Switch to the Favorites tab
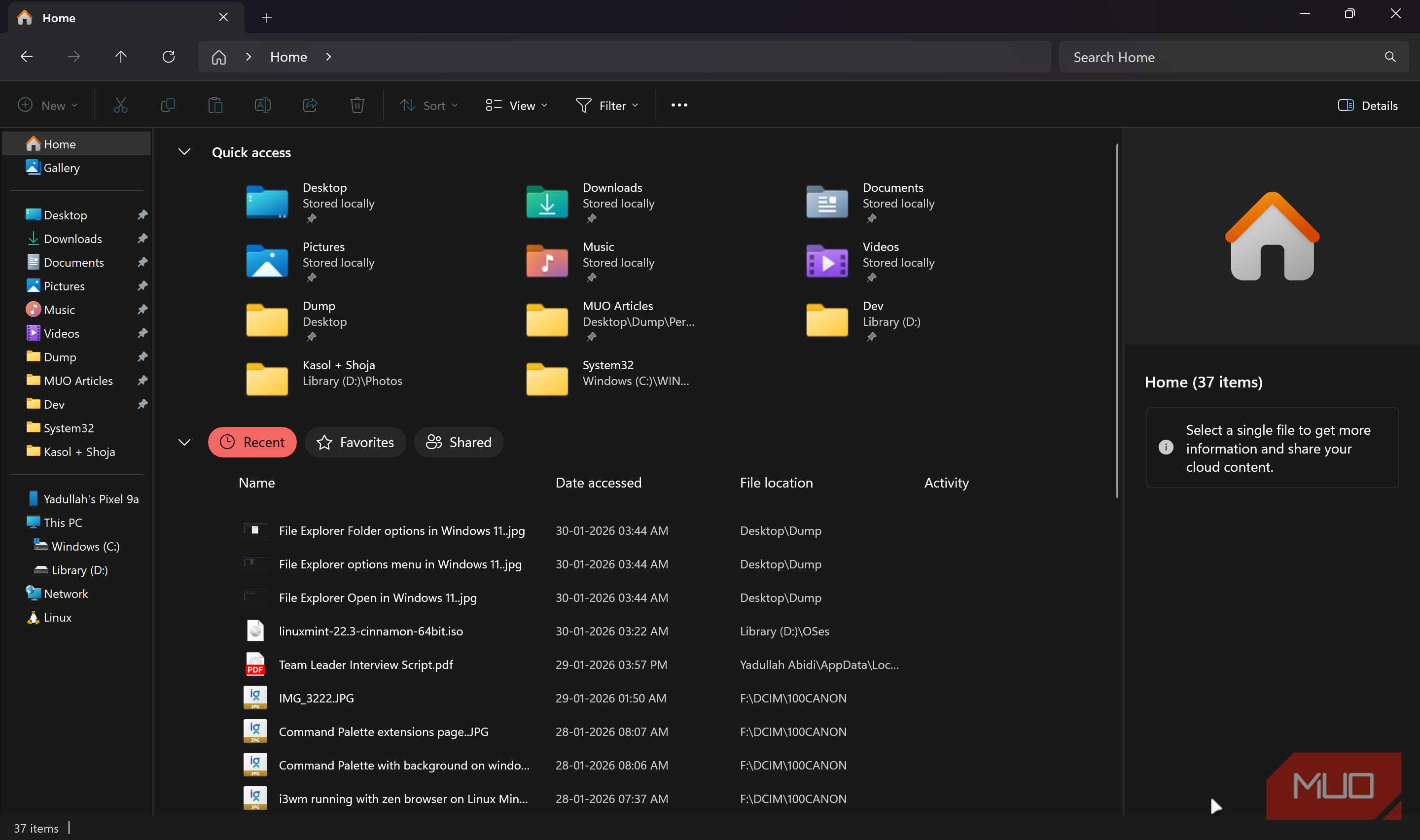This screenshot has width=1420, height=840. coord(355,442)
